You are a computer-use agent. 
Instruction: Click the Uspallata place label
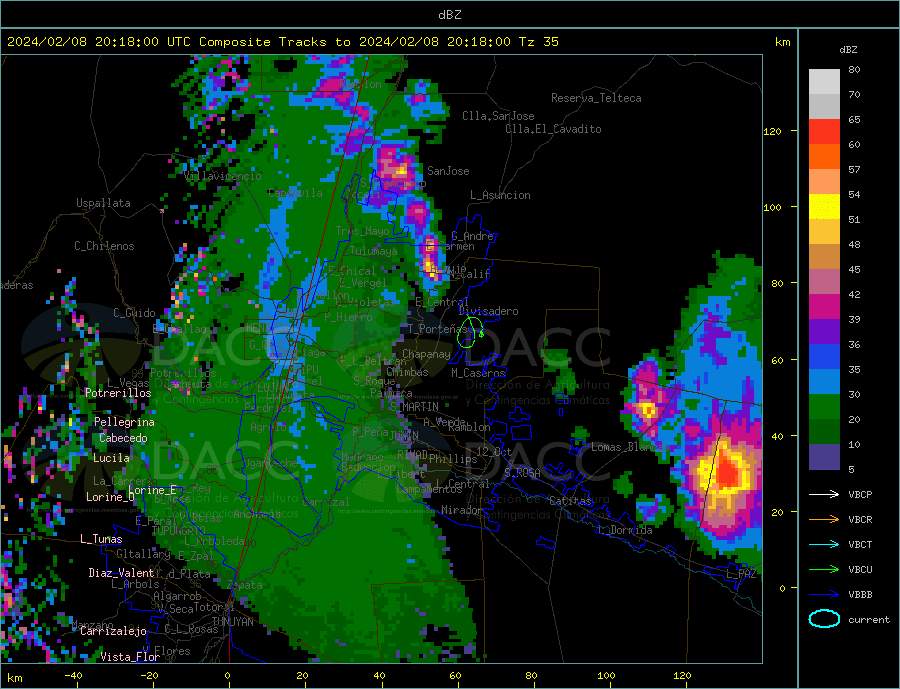click(103, 203)
